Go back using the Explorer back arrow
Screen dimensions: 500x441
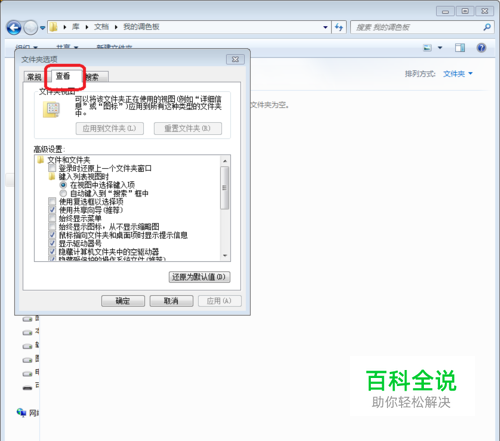pyautogui.click(x=14, y=27)
